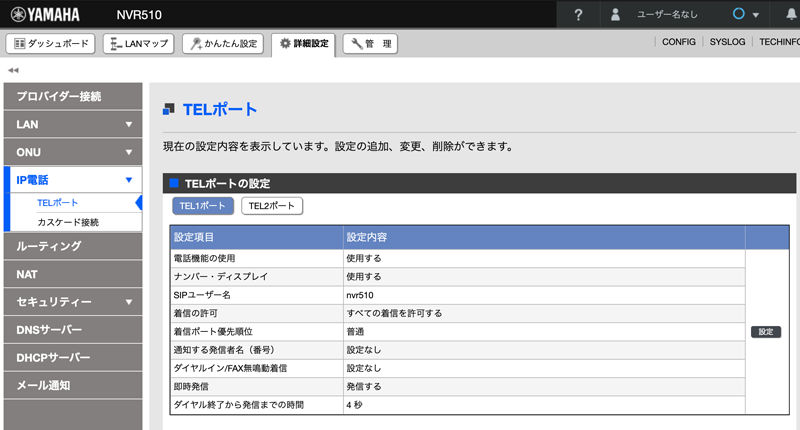
Task: Click the ユーザー名なし label
Action: point(667,14)
